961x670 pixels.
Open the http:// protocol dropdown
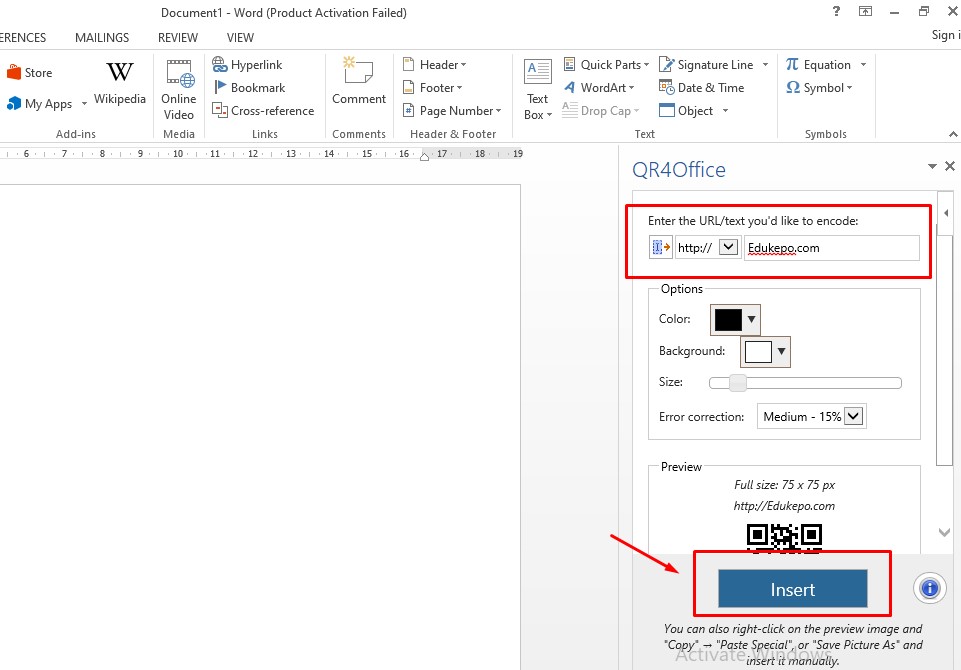(728, 247)
